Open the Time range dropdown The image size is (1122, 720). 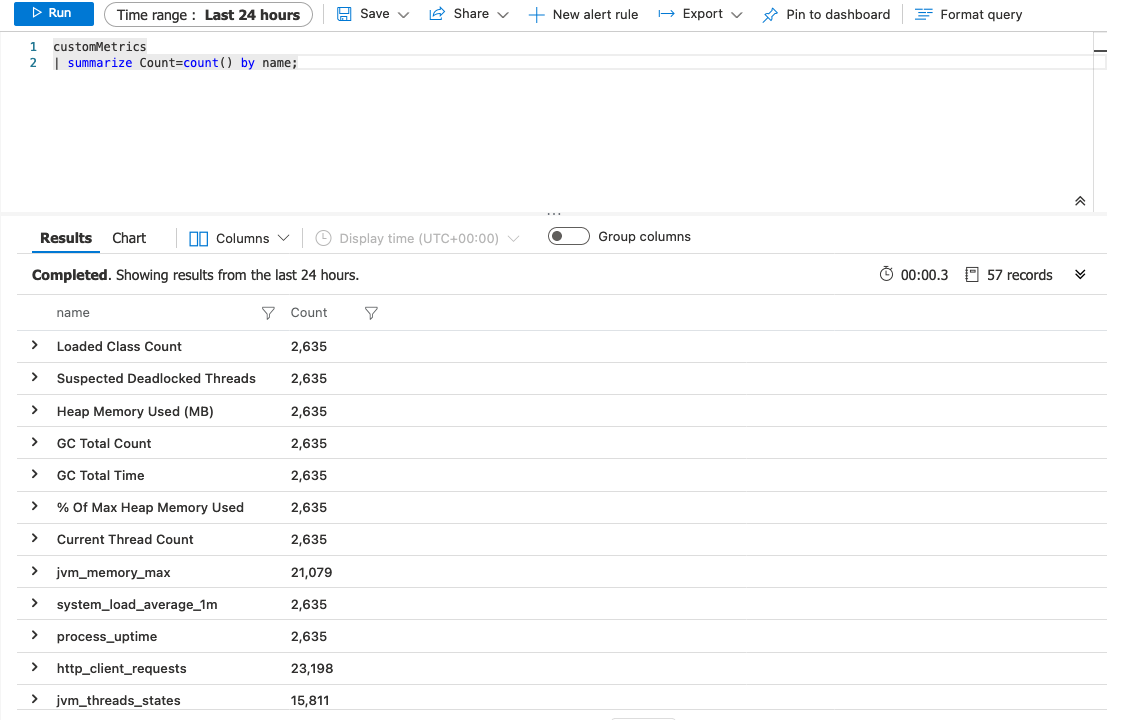tap(208, 15)
